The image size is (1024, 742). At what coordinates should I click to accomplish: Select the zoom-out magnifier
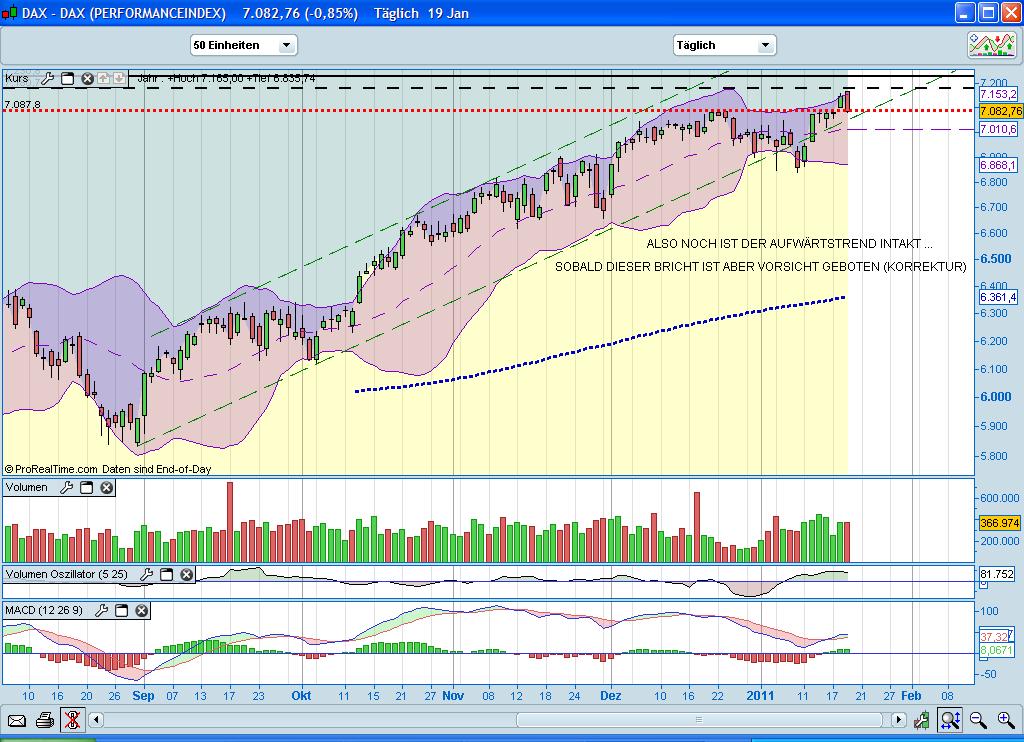(977, 721)
